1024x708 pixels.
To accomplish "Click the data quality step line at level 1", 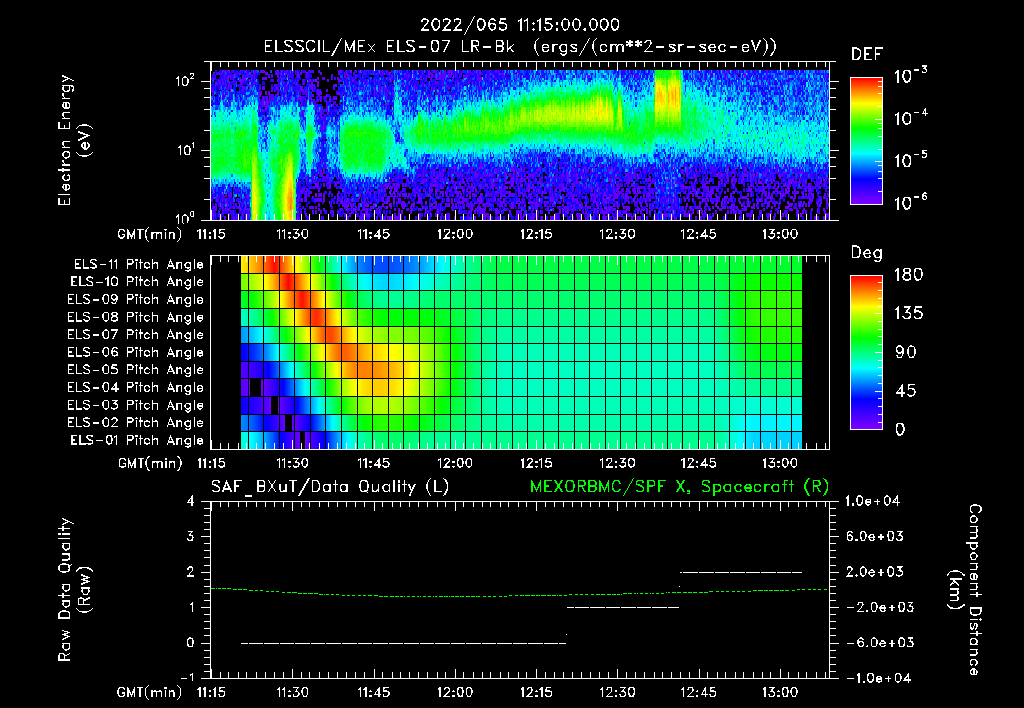I will 623,607.
